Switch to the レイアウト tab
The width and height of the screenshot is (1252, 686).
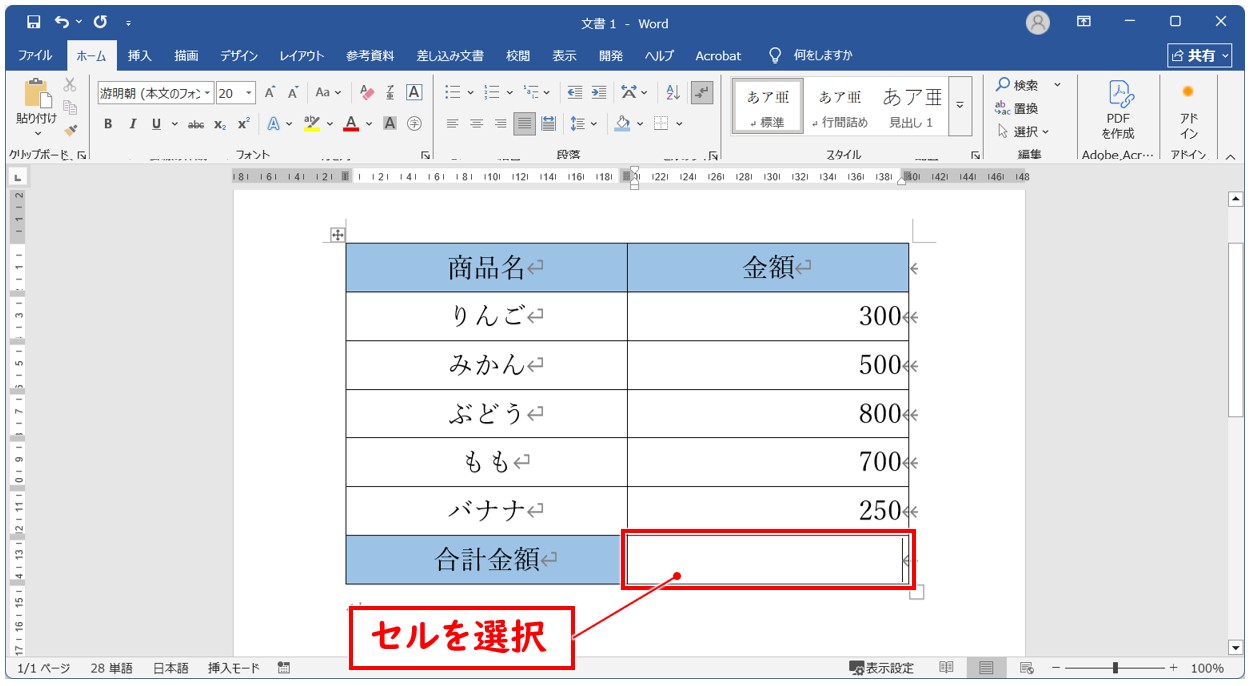(301, 56)
